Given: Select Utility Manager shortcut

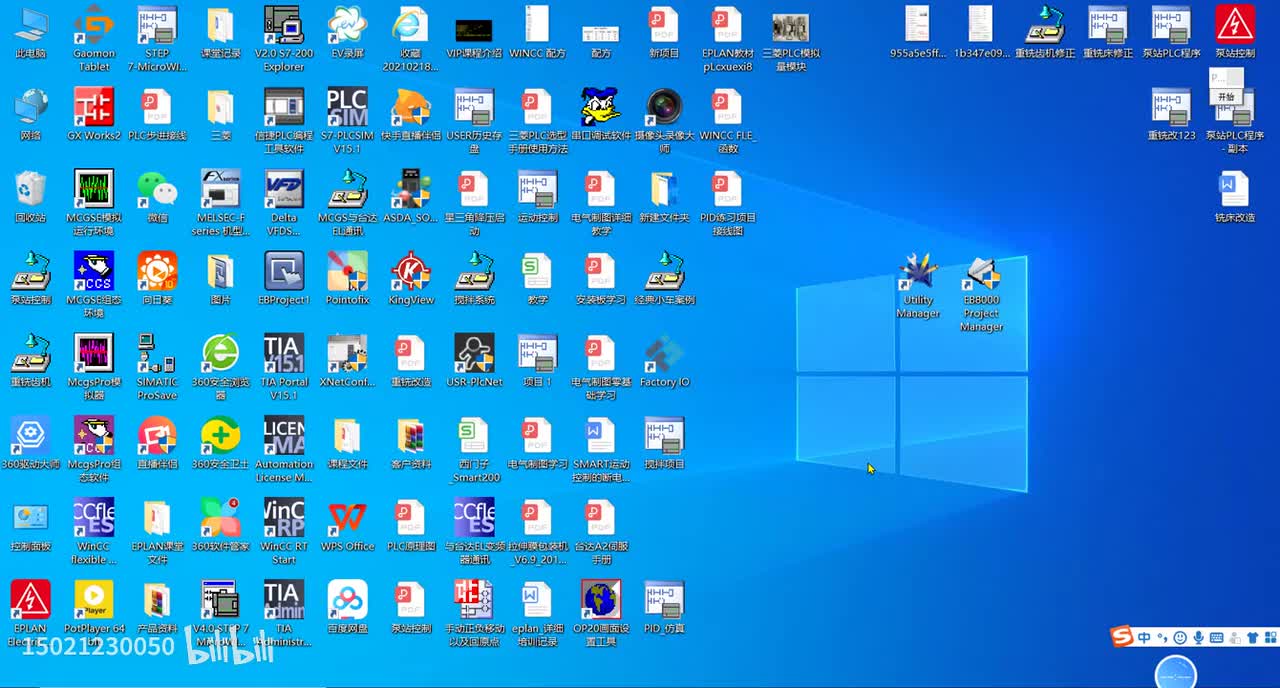Looking at the screenshot, I should 918,285.
